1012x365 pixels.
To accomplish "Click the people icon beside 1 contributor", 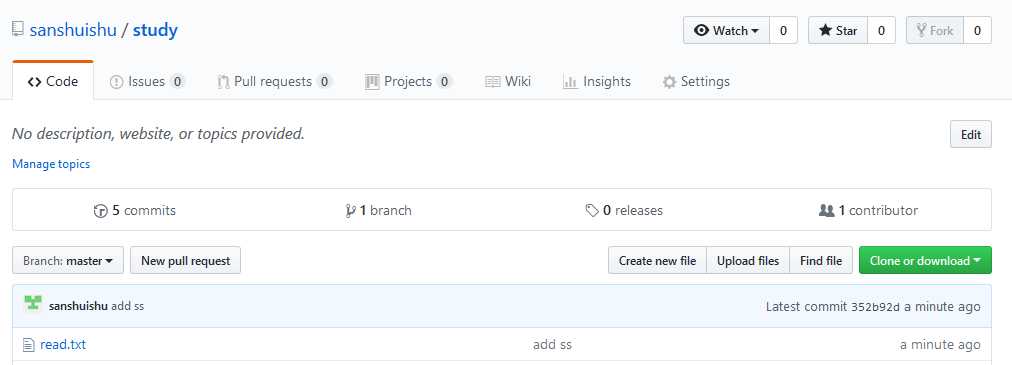I will (x=826, y=210).
